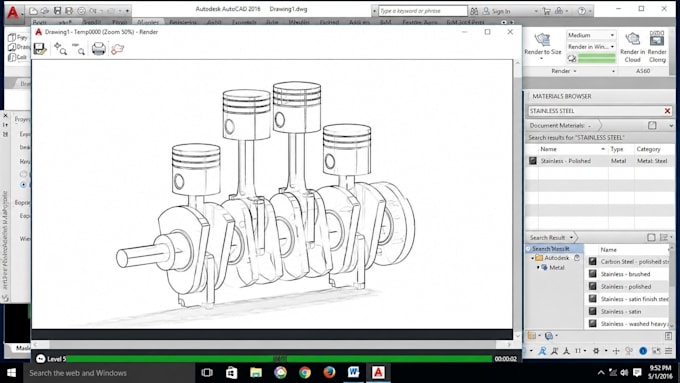Open the Search Result breadcrumb dropdown
This screenshot has width=680, height=383.
[x=572, y=238]
